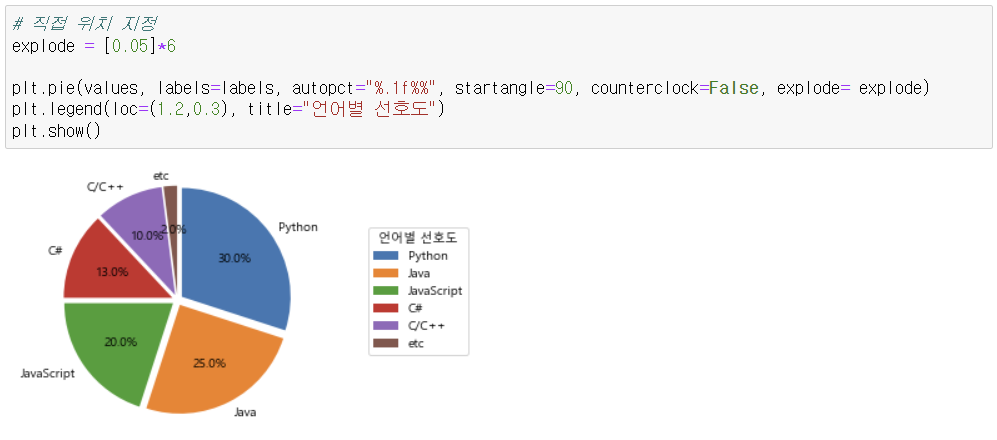Click the etc legend label
The width and height of the screenshot is (997, 440).
416,343
